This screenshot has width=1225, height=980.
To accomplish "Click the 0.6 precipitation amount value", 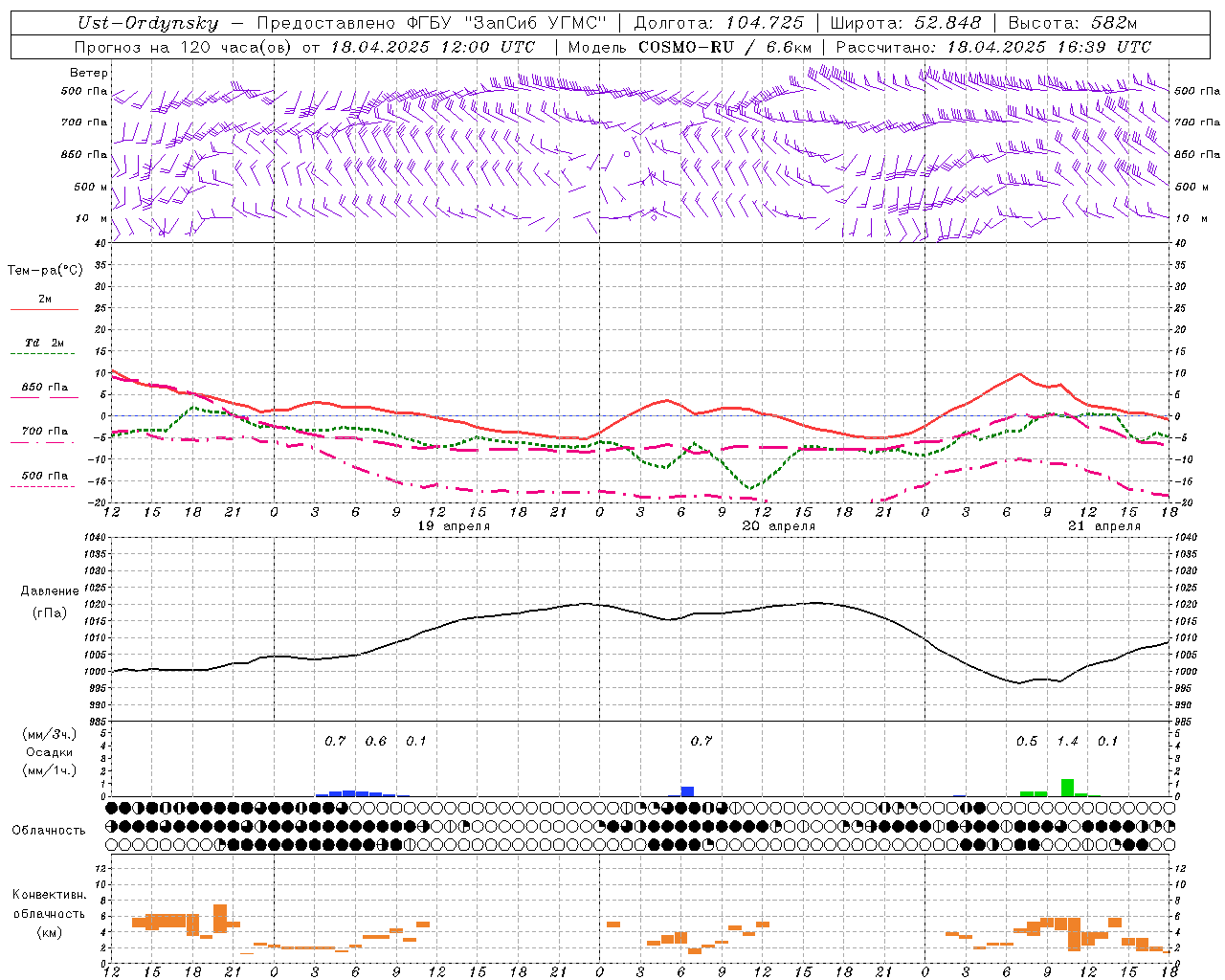I will tap(376, 742).
